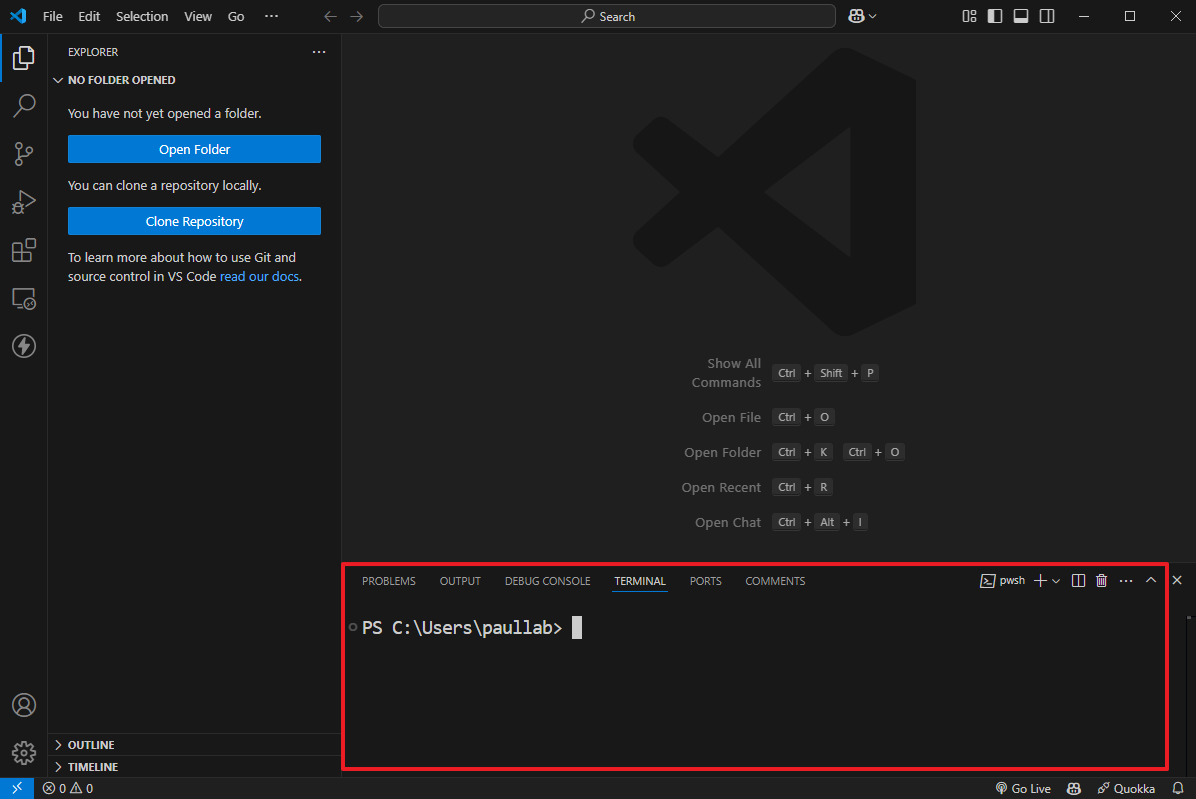The width and height of the screenshot is (1196, 799).
Task: Click the PowerShell prompt line in terminal
Action: [x=461, y=627]
